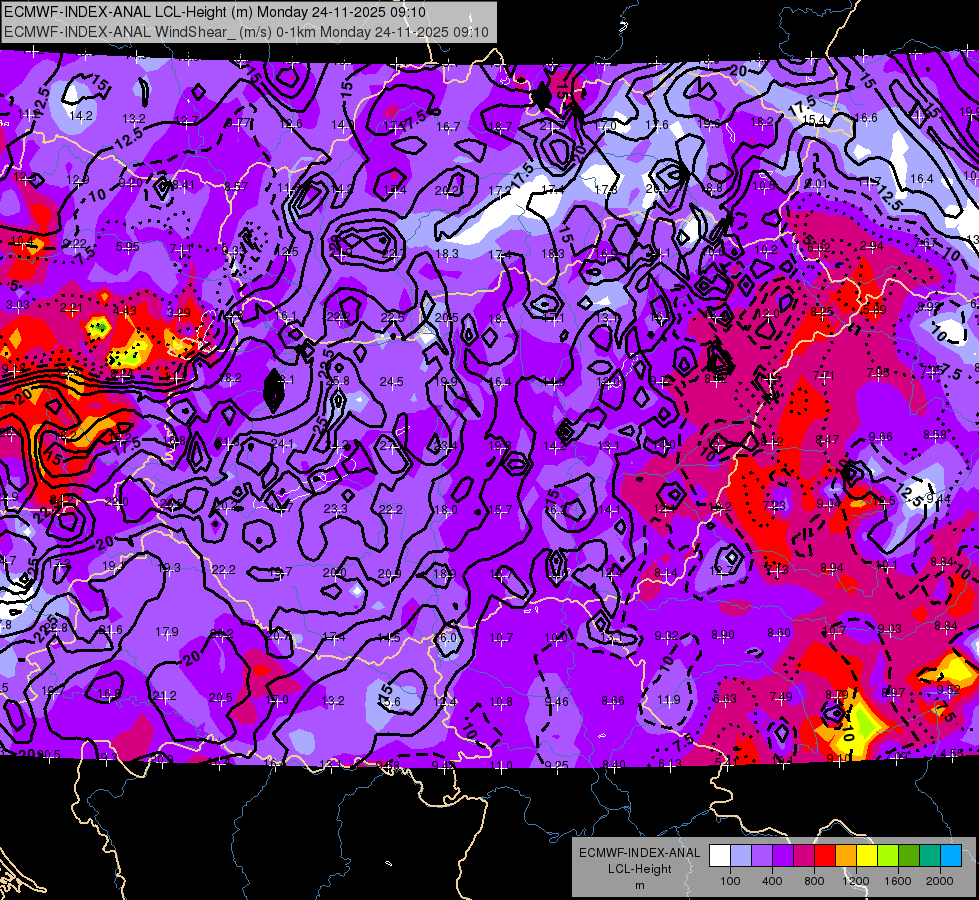Select the lime green legend swatch
Screen dimensions: 979x900
pyautogui.click(x=888, y=856)
